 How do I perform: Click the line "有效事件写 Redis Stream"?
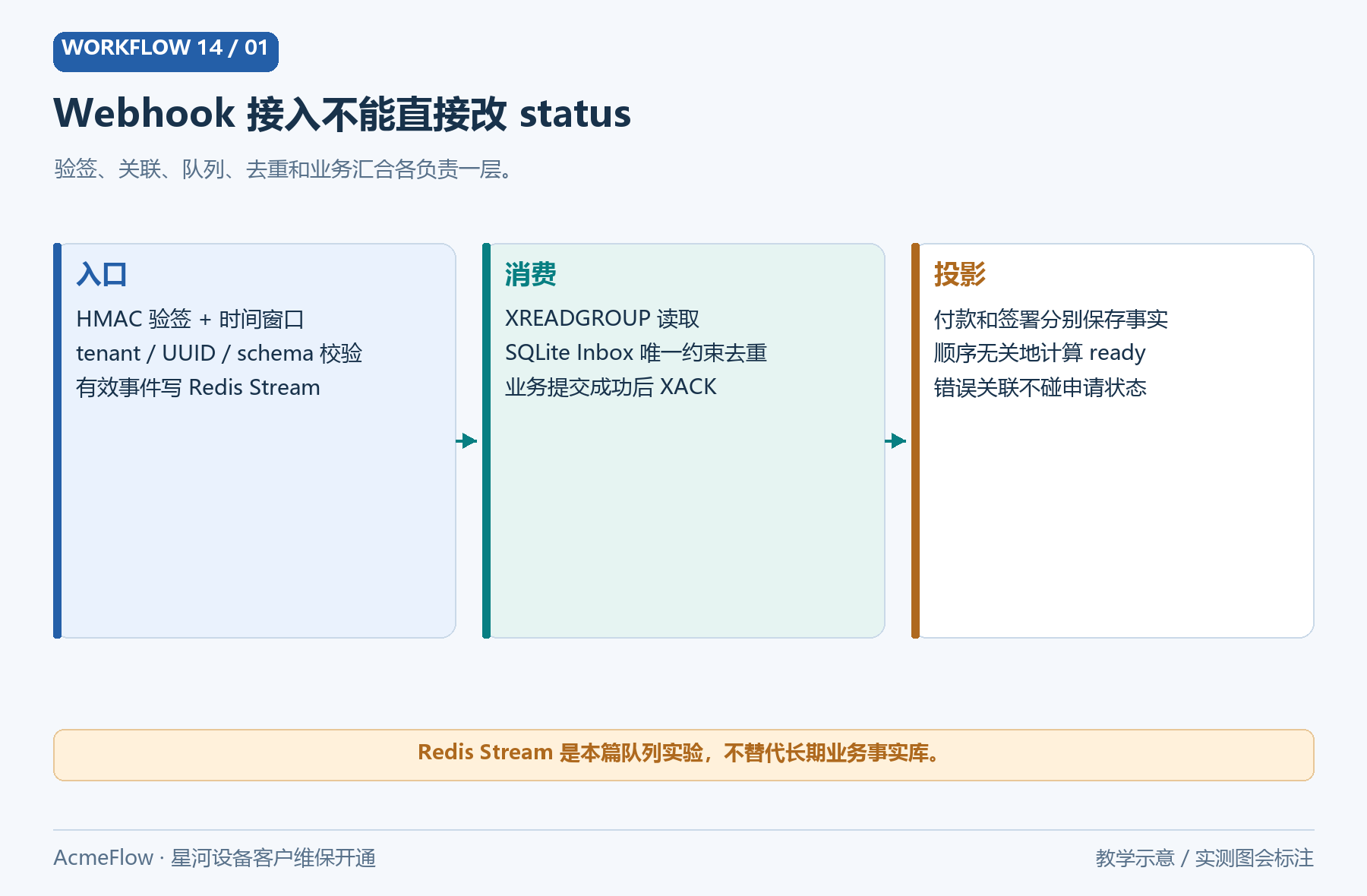pos(197,387)
